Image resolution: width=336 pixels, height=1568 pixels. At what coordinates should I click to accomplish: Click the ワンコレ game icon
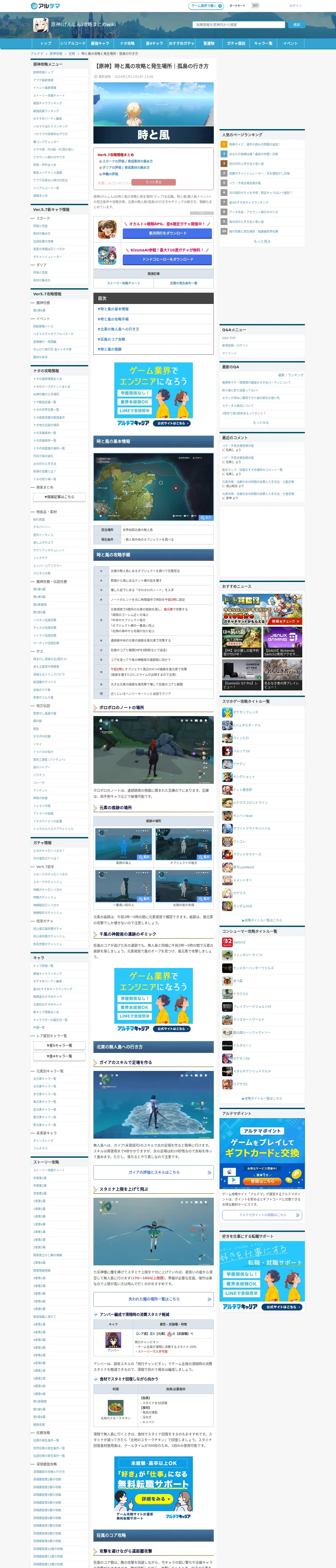pos(227,841)
